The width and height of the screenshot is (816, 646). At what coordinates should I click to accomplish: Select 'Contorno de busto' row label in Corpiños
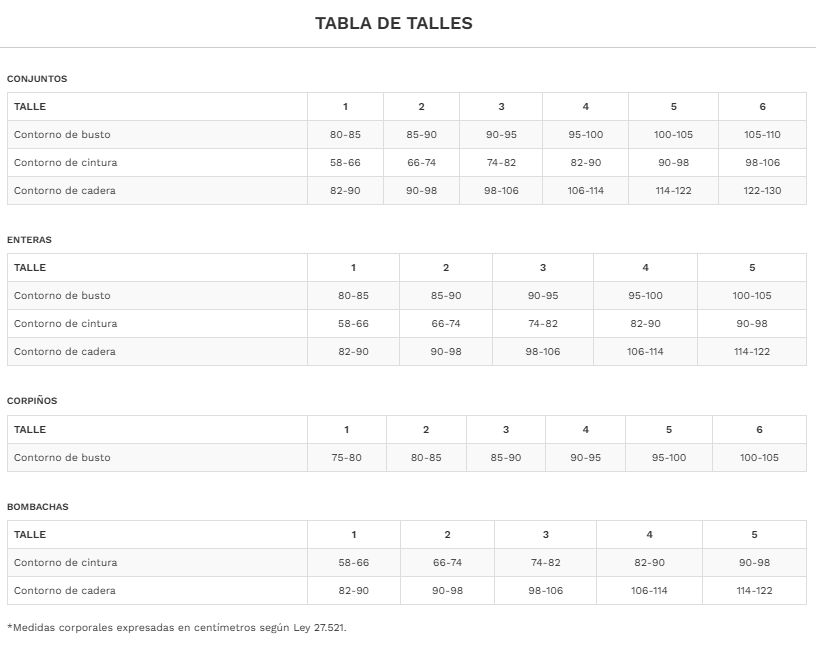[62, 458]
